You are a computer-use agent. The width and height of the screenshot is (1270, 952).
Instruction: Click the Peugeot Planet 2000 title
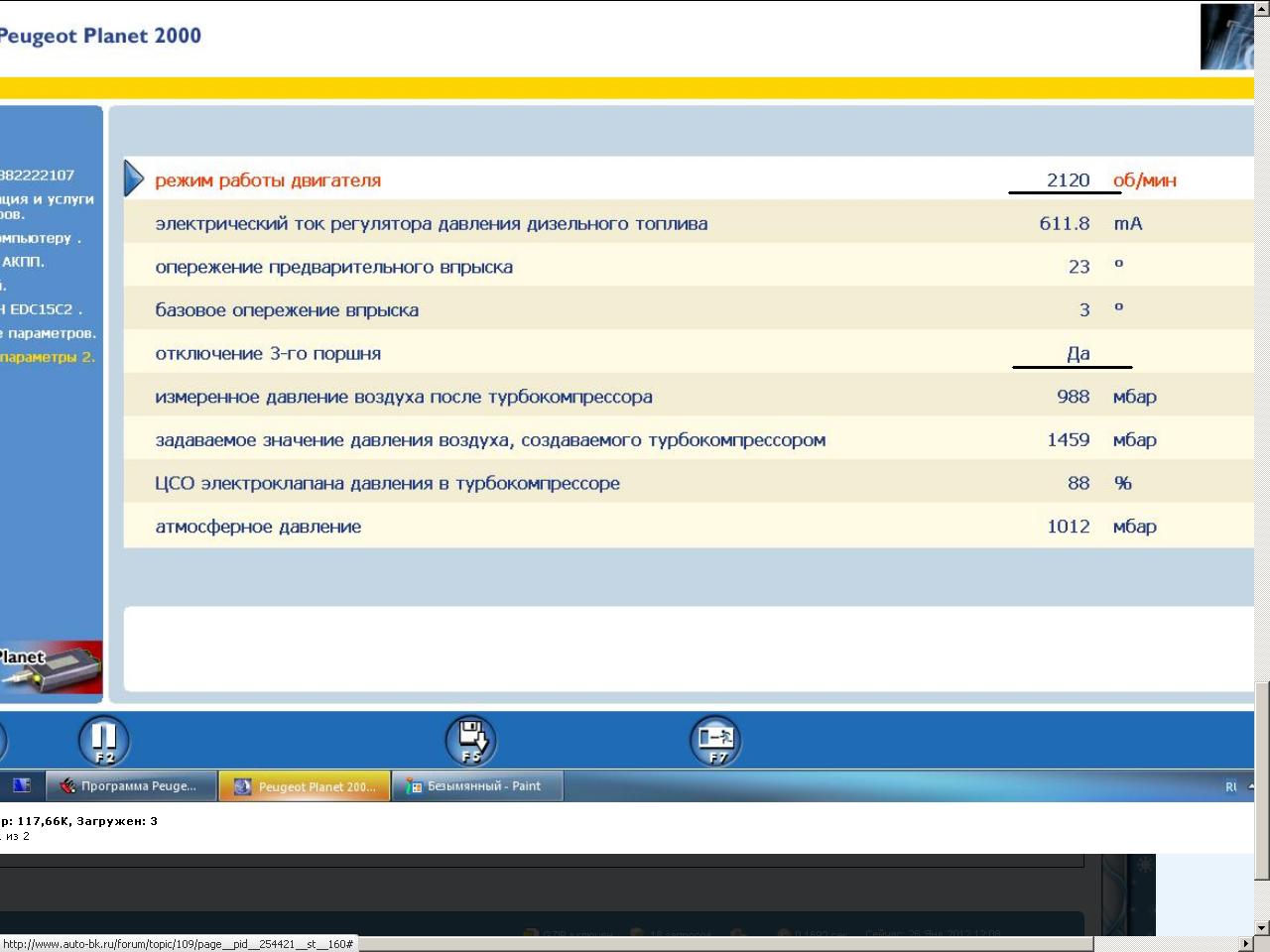(100, 36)
